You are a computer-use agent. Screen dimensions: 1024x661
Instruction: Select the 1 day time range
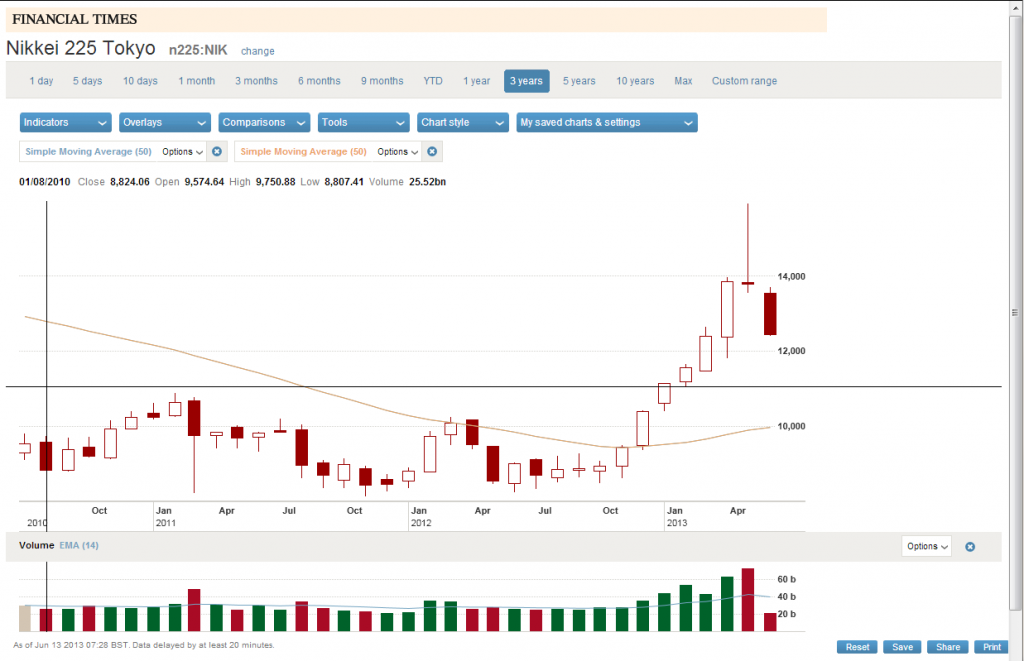pyautogui.click(x=41, y=81)
